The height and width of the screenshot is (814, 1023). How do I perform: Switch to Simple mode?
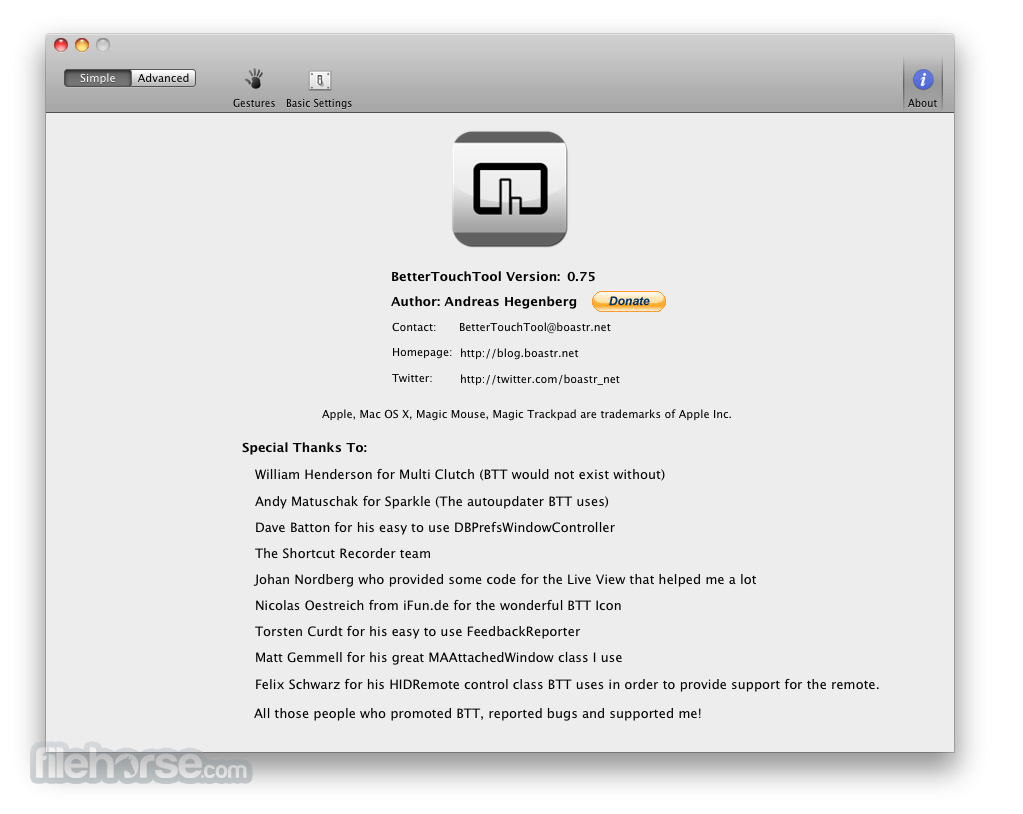coord(97,78)
